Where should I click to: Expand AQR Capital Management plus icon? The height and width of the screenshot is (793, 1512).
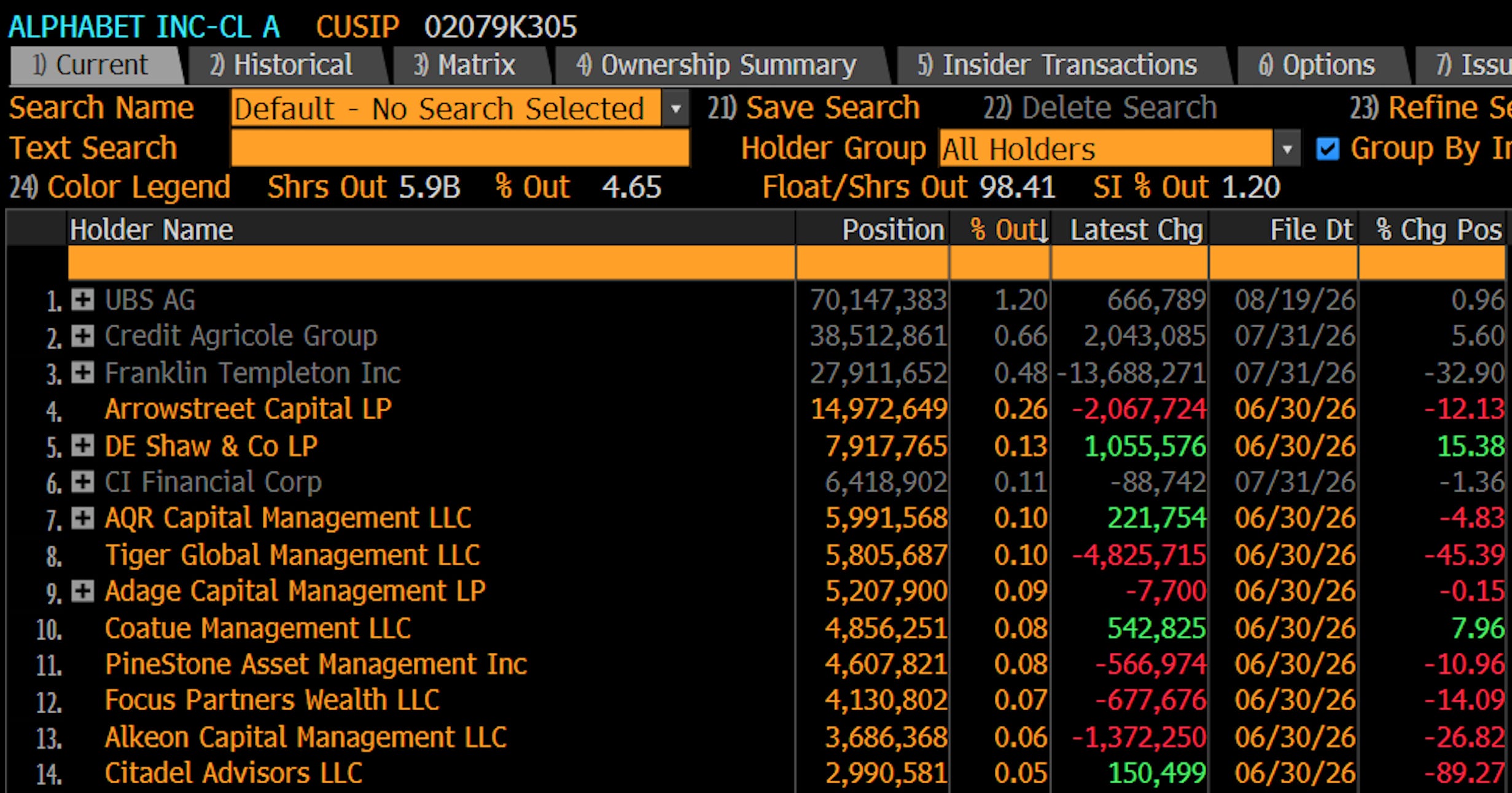[82, 518]
